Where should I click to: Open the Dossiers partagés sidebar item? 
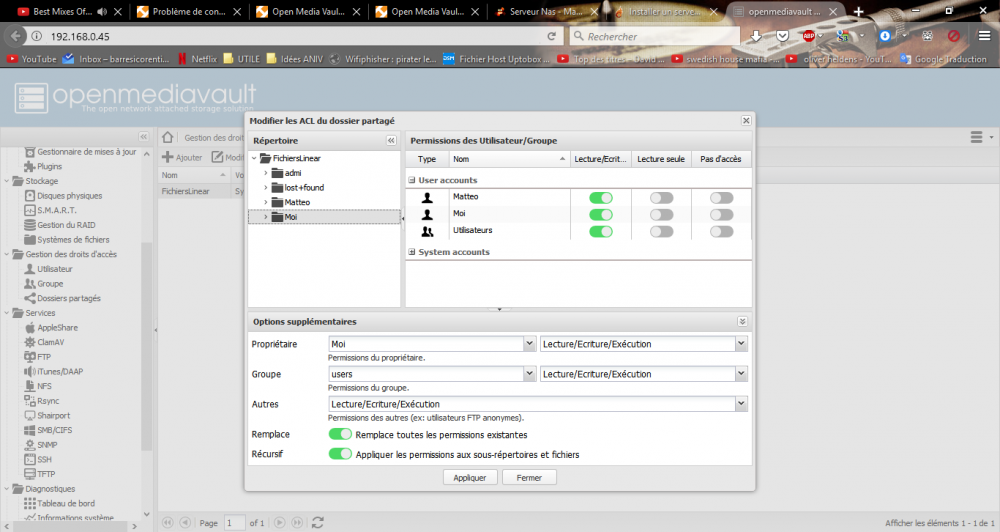[68, 298]
